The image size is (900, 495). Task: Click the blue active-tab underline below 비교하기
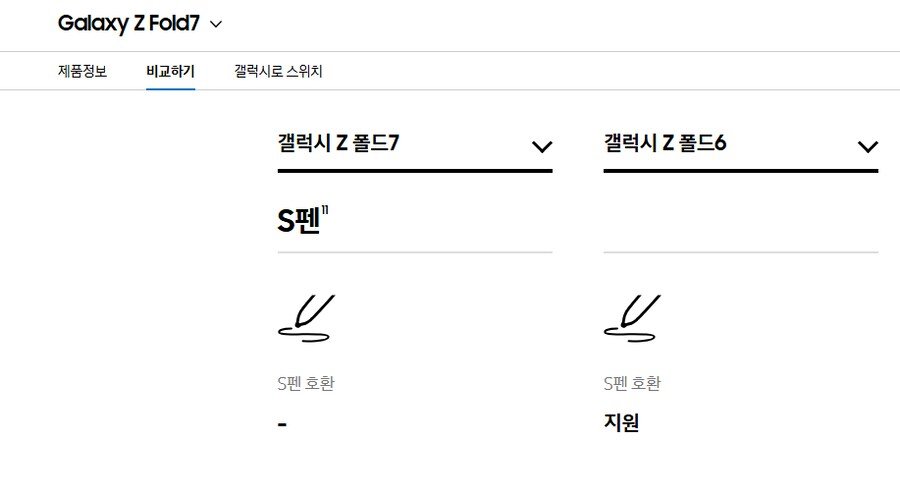pos(170,89)
